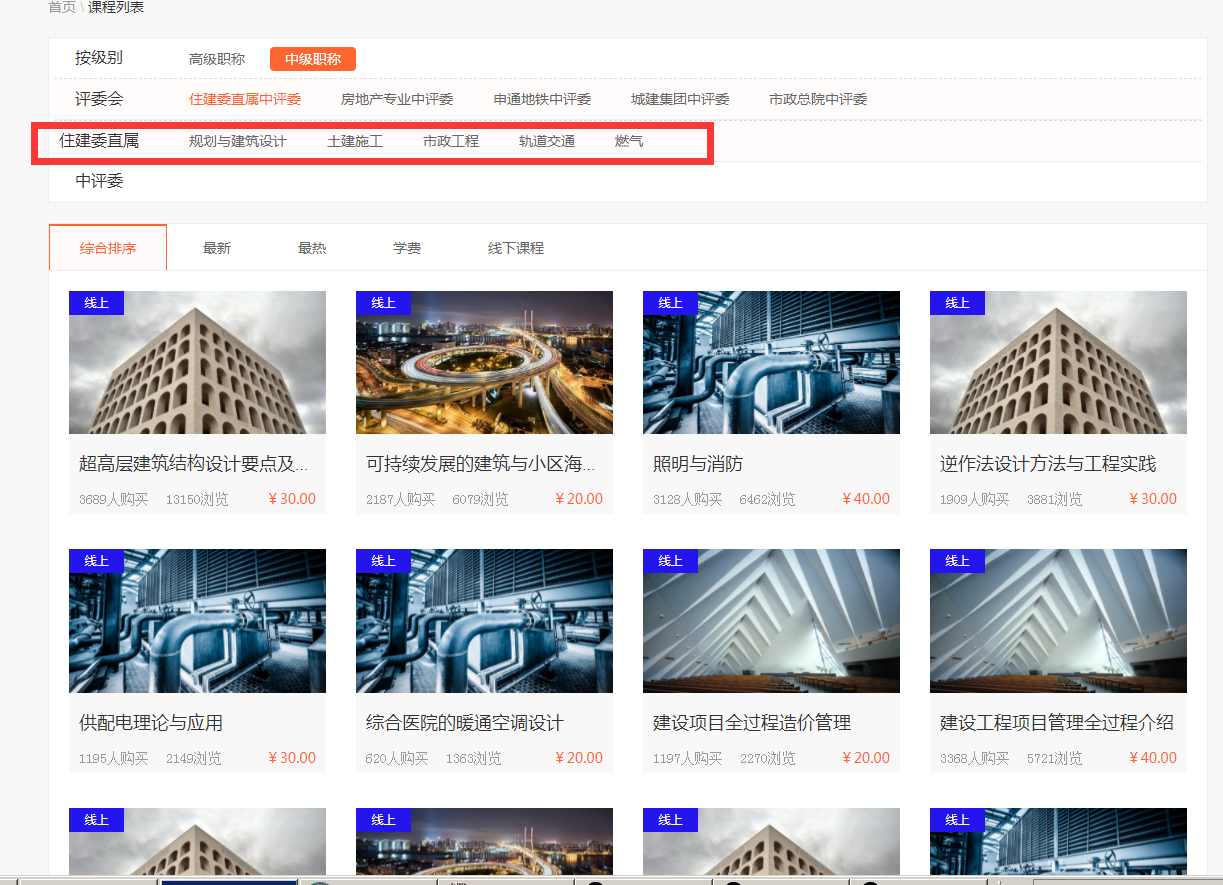The image size is (1223, 885).
Task: Click course title 综合医院的暖通空调设计
Action: (x=465, y=723)
